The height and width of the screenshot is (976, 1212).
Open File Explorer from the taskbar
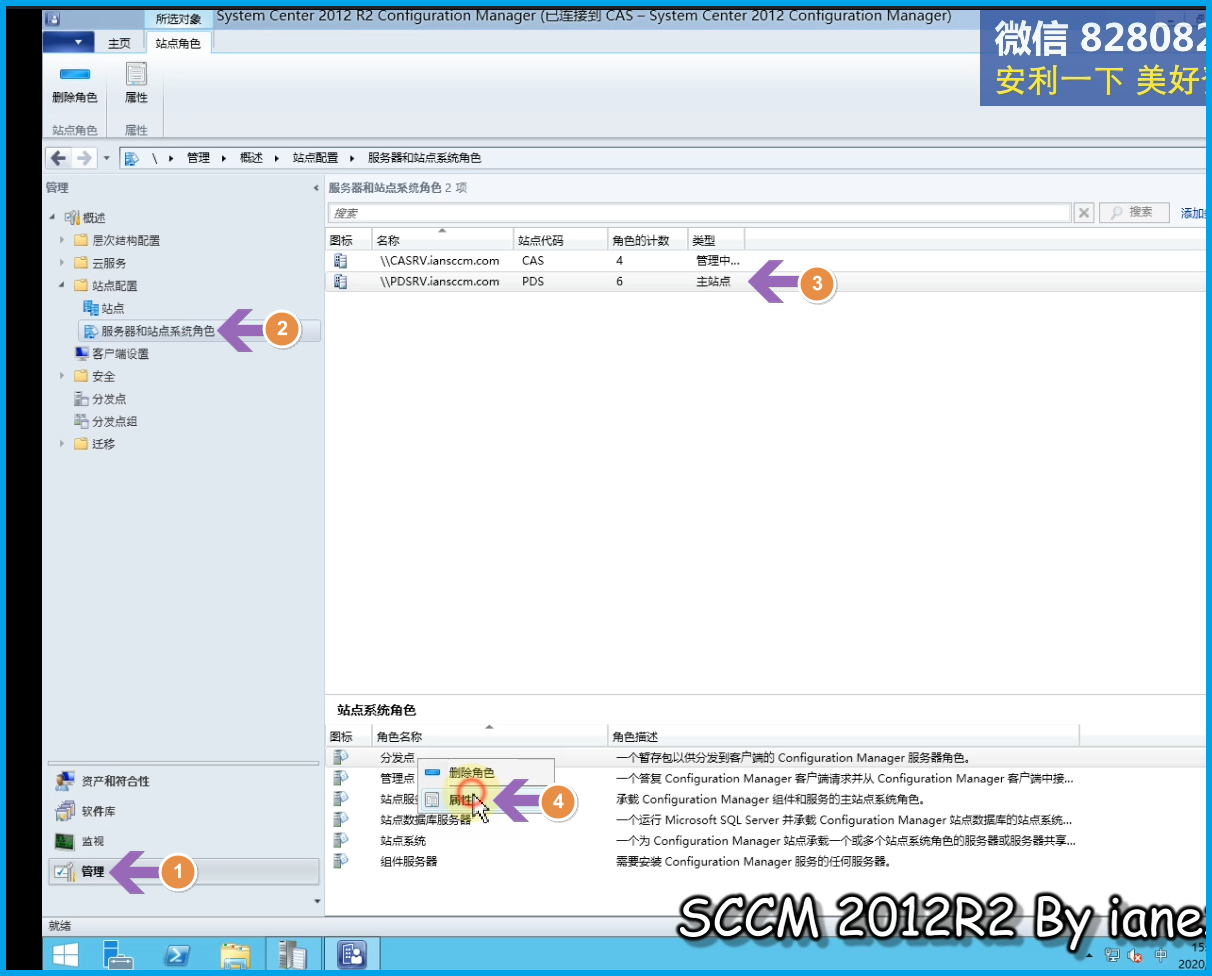pos(236,955)
